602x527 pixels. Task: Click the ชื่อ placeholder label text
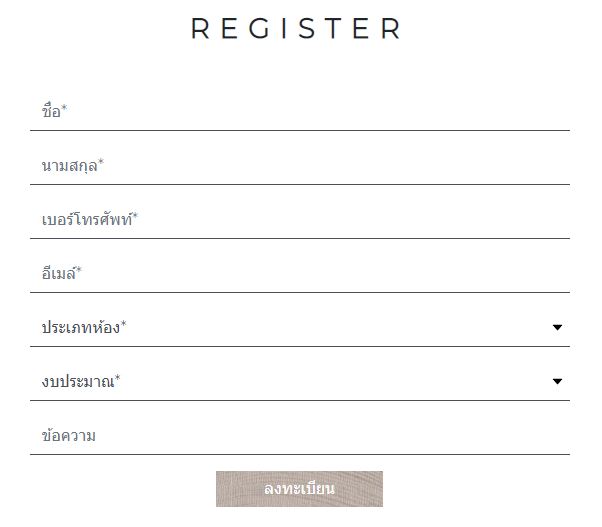tap(51, 112)
